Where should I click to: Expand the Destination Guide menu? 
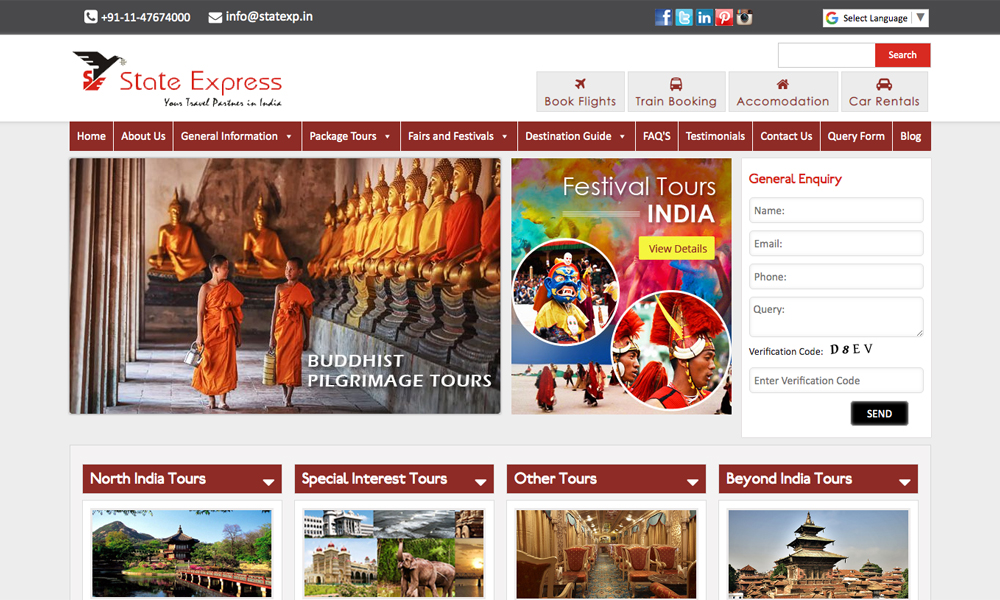pyautogui.click(x=576, y=136)
